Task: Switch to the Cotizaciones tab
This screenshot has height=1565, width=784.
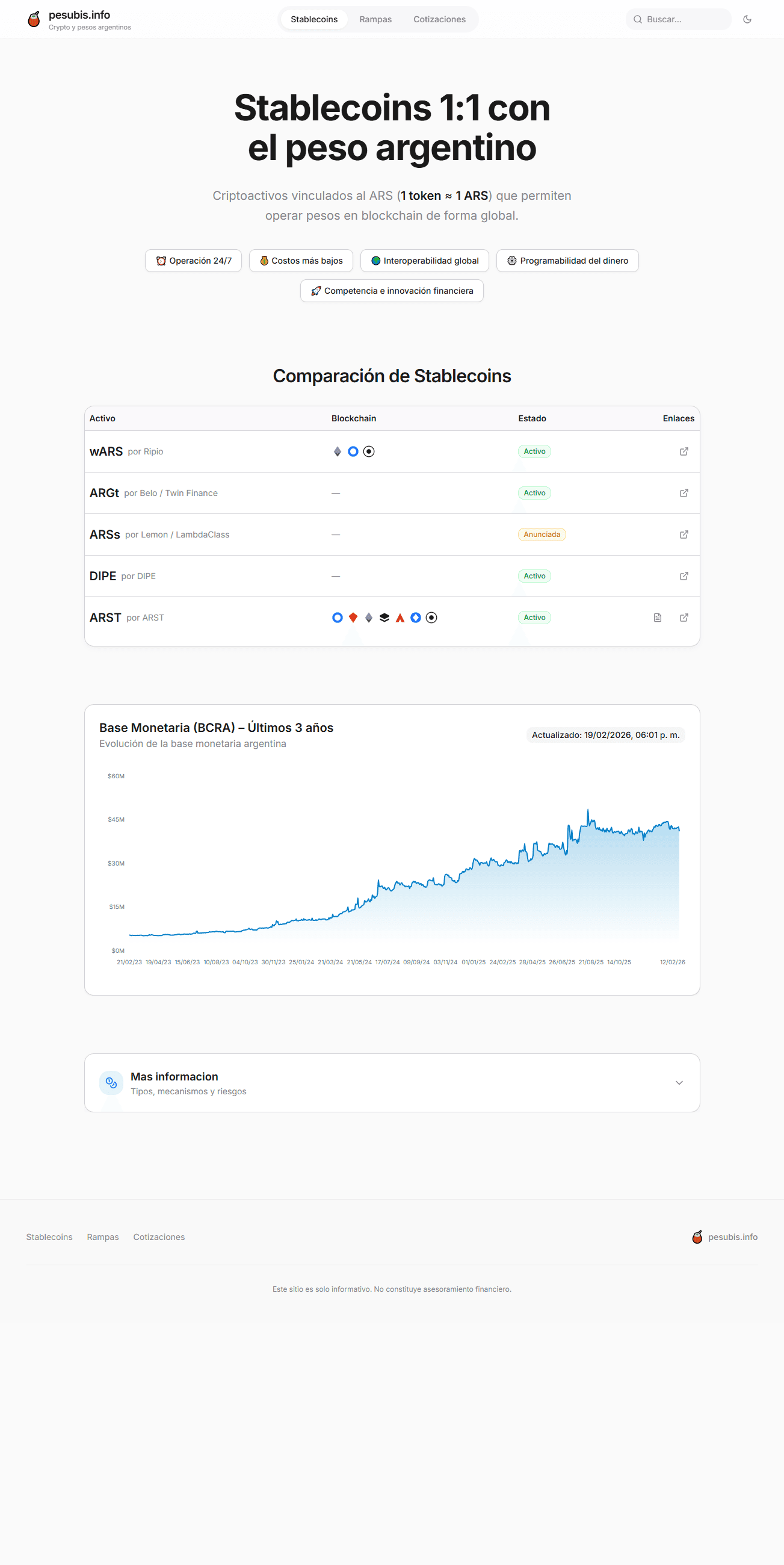Action: tap(439, 19)
